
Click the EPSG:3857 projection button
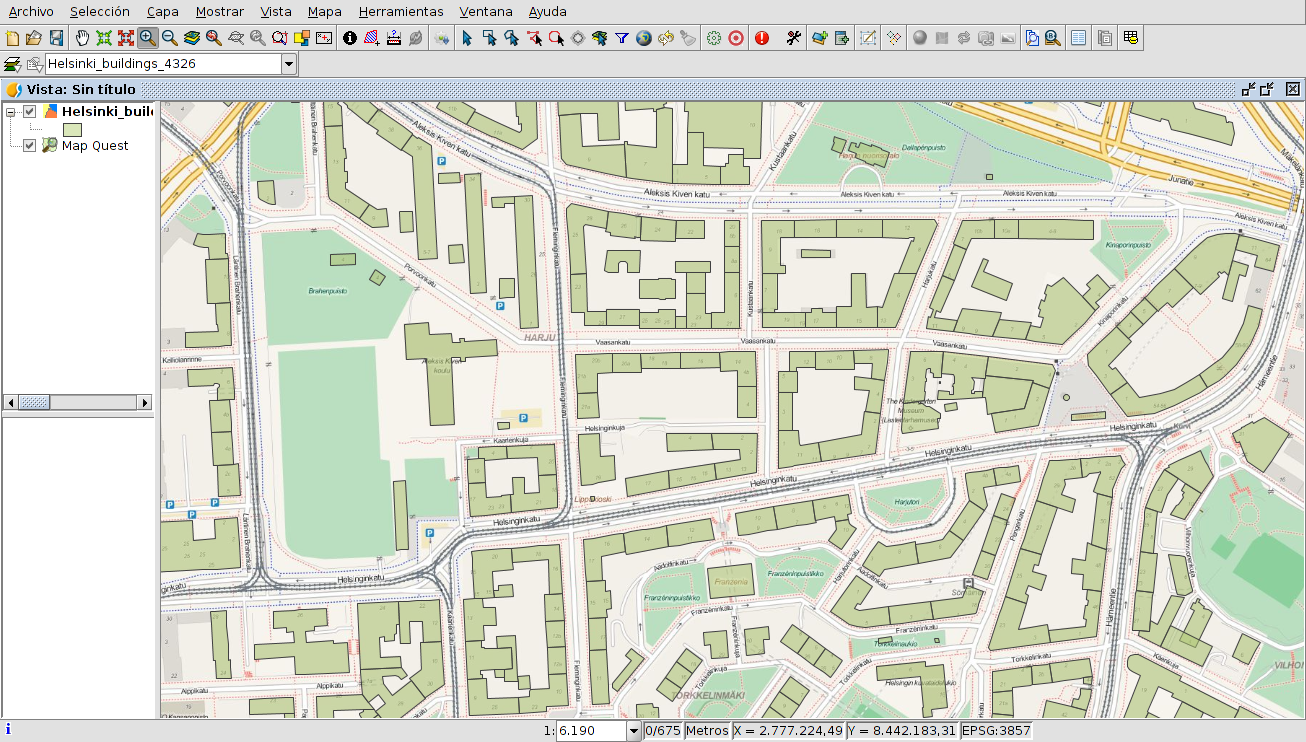click(995, 731)
